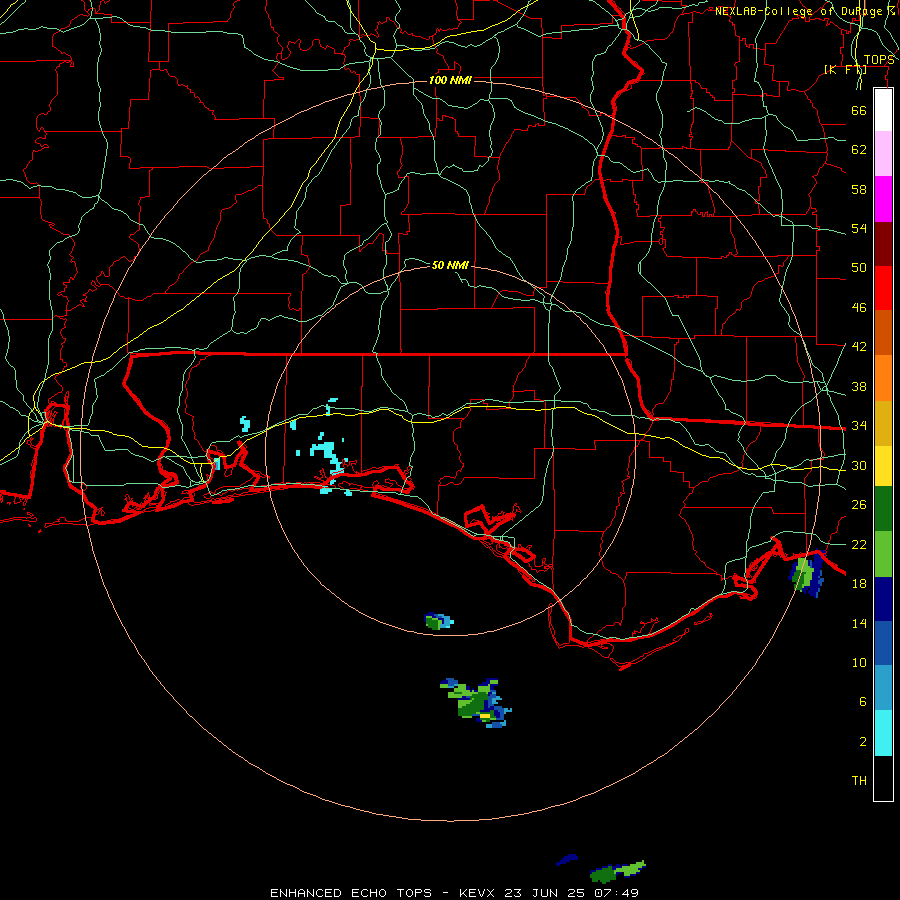Click the legend value "62"
900x900 pixels.
(859, 150)
